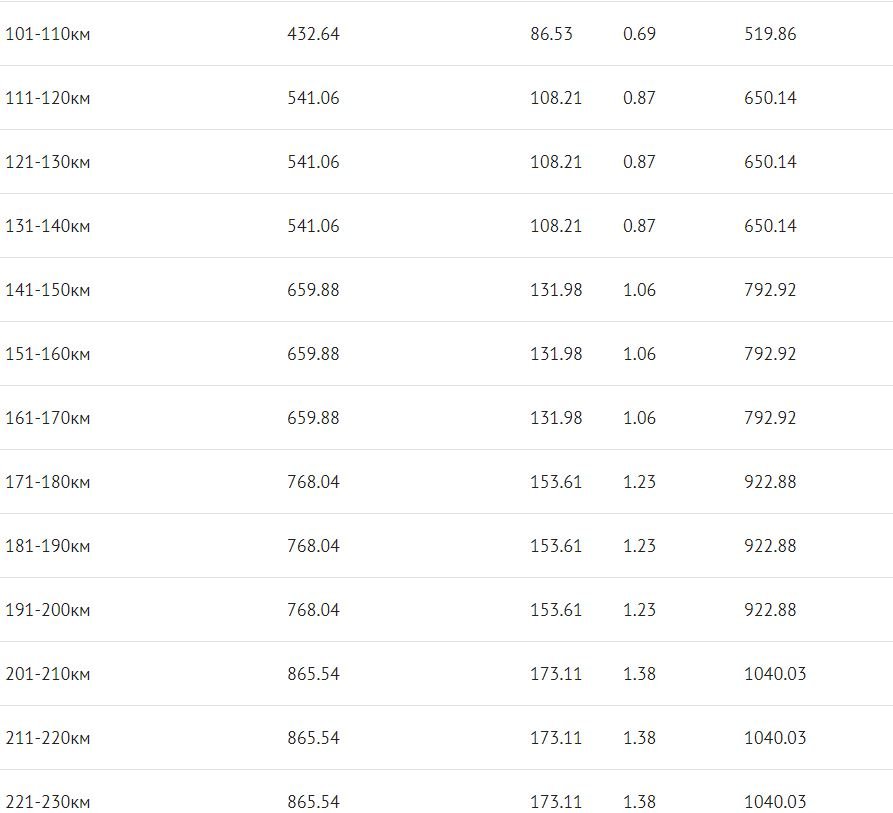Click 1040.03 in the 221-230км row
Viewport: 893px width, 813px height.
click(775, 802)
